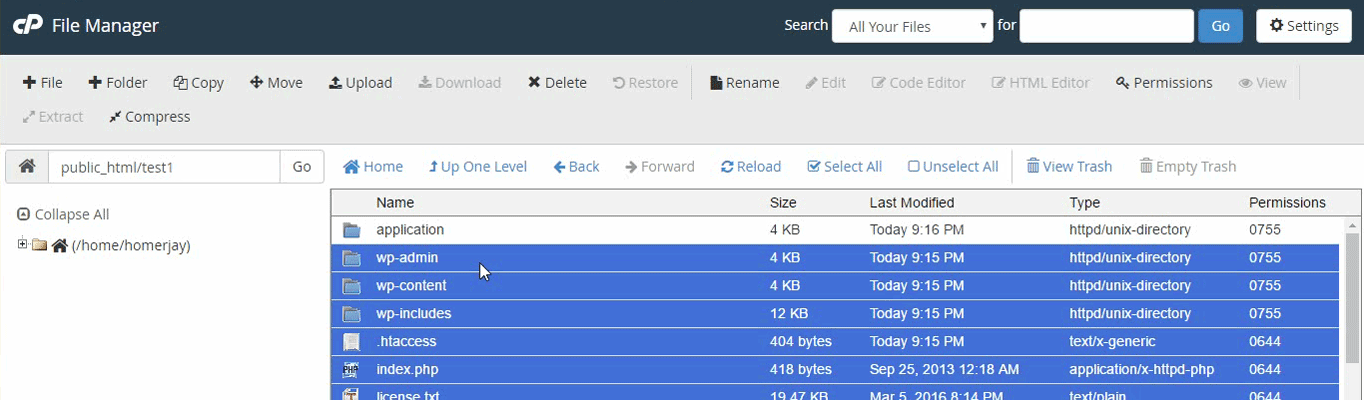The height and width of the screenshot is (400, 1364).
Task: Click the Move toolbar button
Action: click(x=276, y=83)
